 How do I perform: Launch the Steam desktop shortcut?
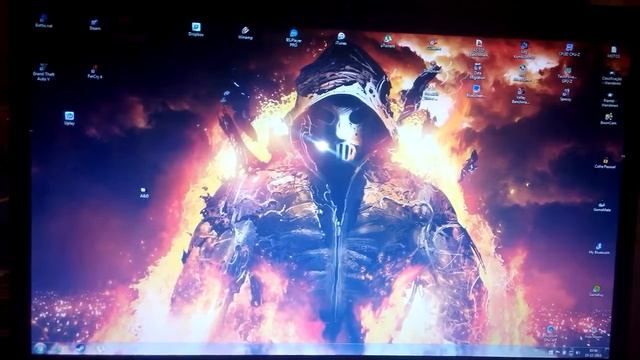coord(94,24)
